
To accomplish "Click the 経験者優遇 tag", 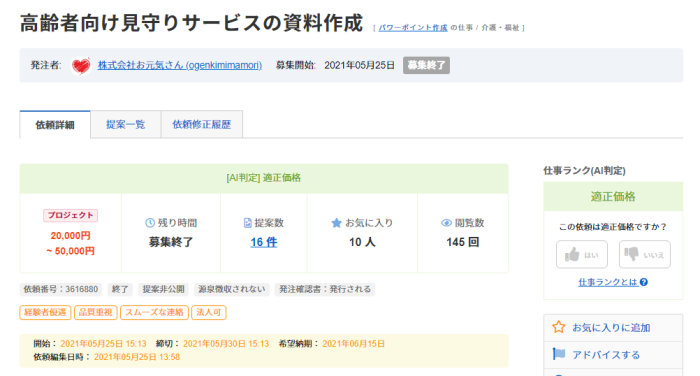I will (45, 312).
